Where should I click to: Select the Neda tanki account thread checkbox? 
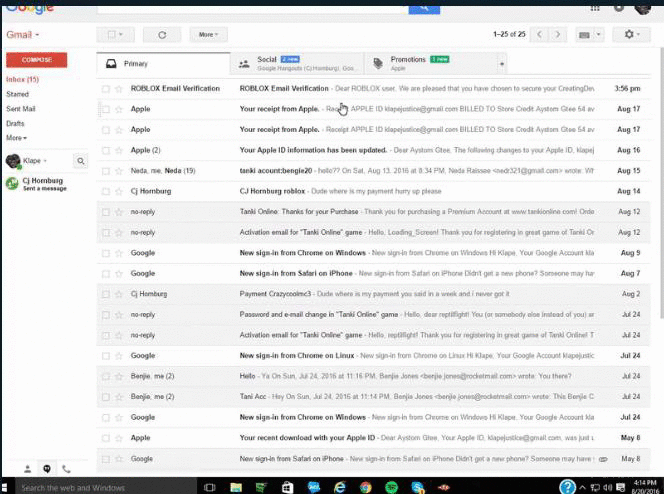click(x=106, y=171)
